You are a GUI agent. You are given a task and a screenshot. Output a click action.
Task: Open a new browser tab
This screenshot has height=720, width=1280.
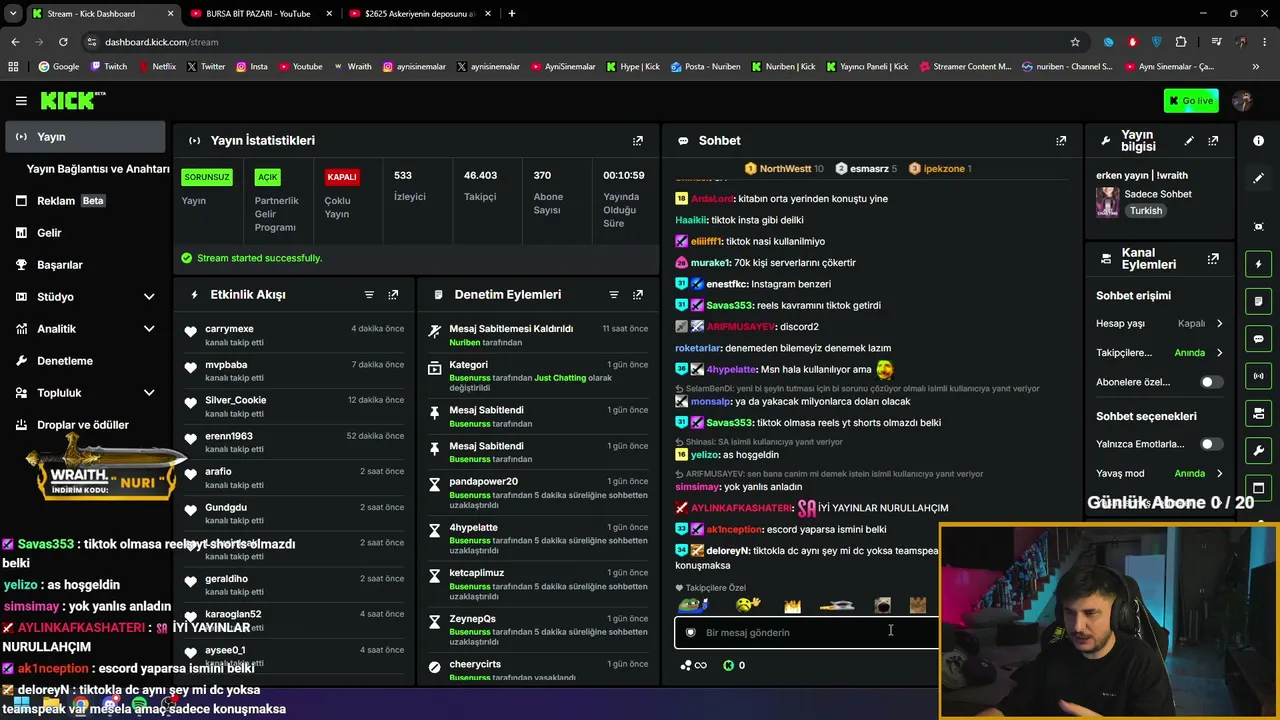pos(512,14)
